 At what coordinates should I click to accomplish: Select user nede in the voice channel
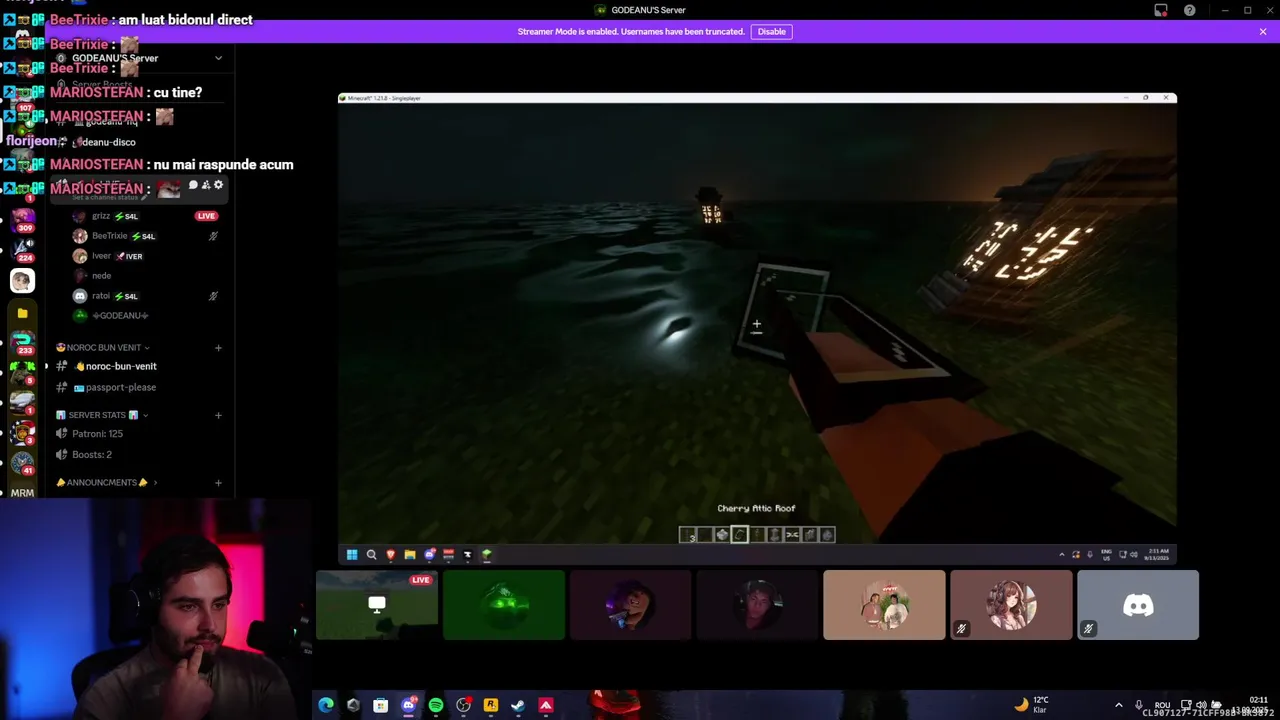pyautogui.click(x=101, y=276)
